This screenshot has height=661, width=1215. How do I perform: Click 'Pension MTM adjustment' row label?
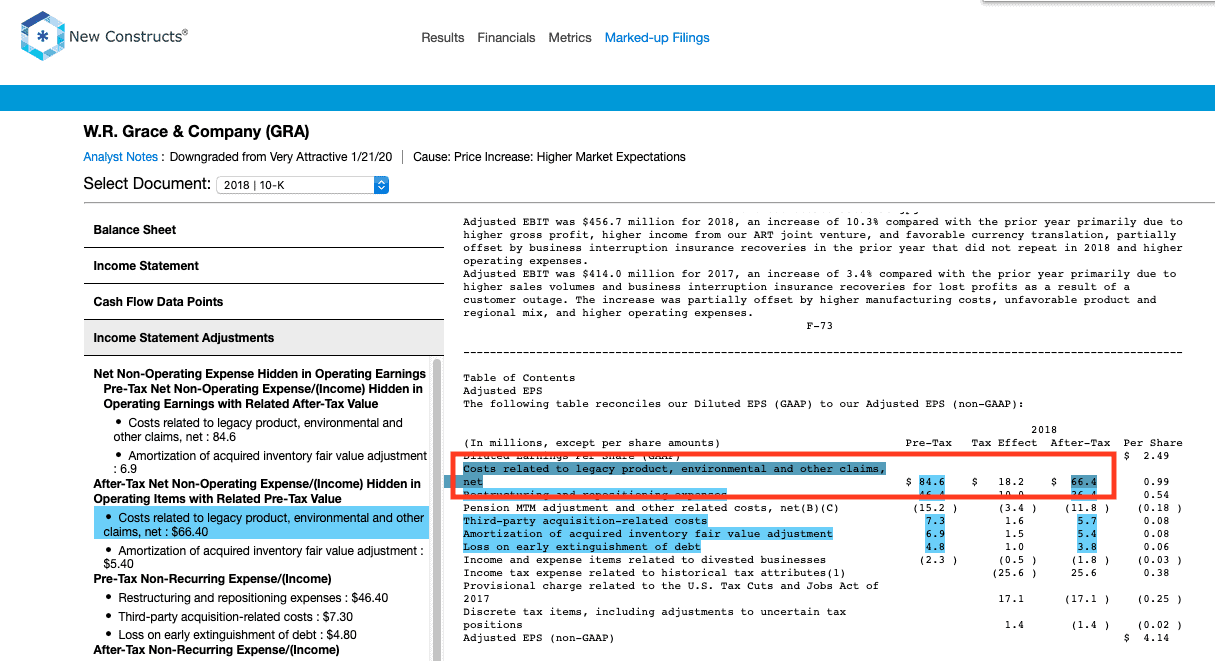click(x=651, y=508)
